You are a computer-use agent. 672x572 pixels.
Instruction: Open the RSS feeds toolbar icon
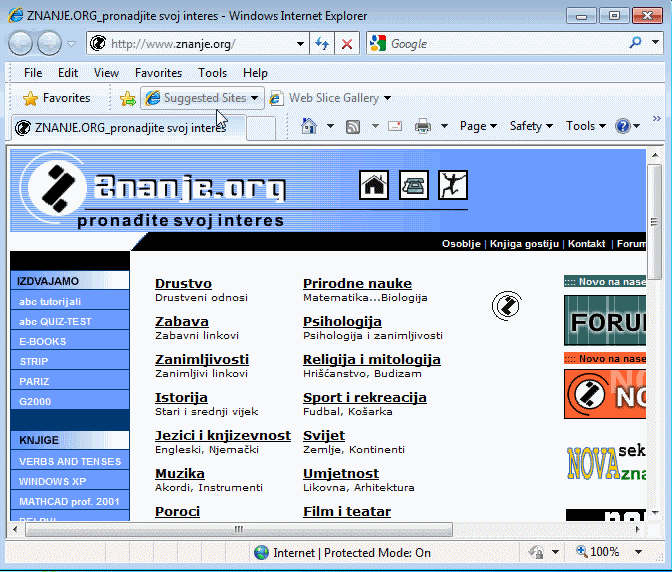click(353, 126)
